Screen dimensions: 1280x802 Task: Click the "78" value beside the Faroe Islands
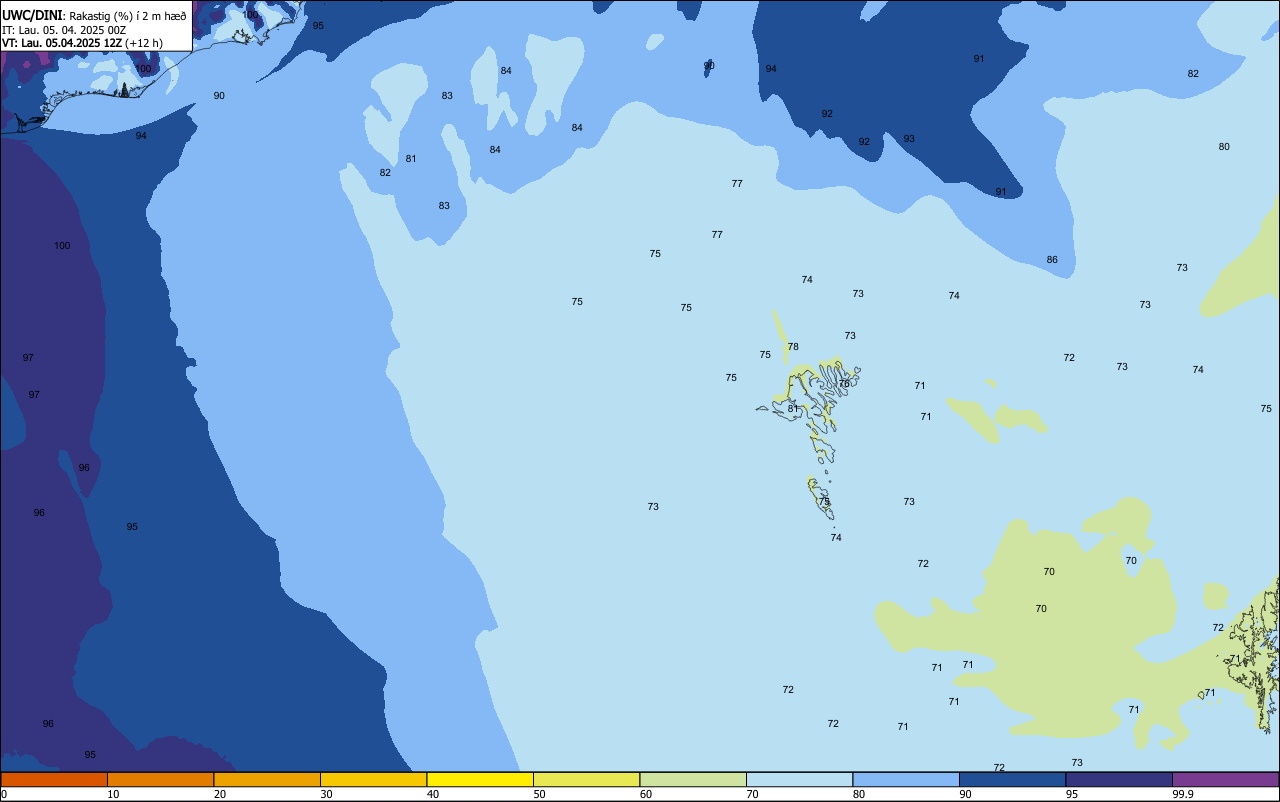793,347
